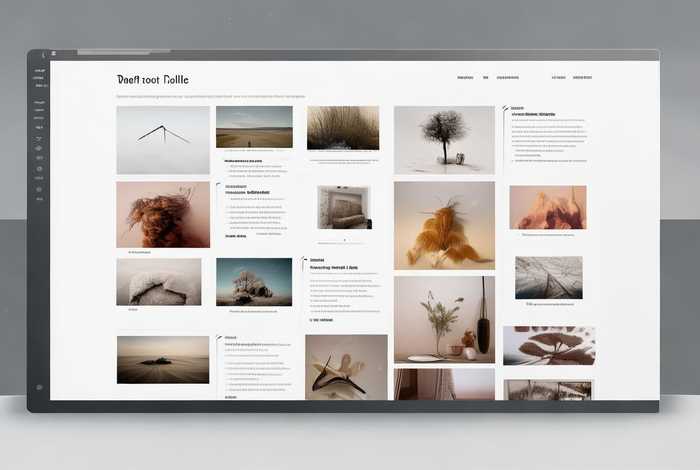This screenshot has width=700, height=470.
Task: Select the desert horizon landscape thumbnail
Action: (x=254, y=127)
